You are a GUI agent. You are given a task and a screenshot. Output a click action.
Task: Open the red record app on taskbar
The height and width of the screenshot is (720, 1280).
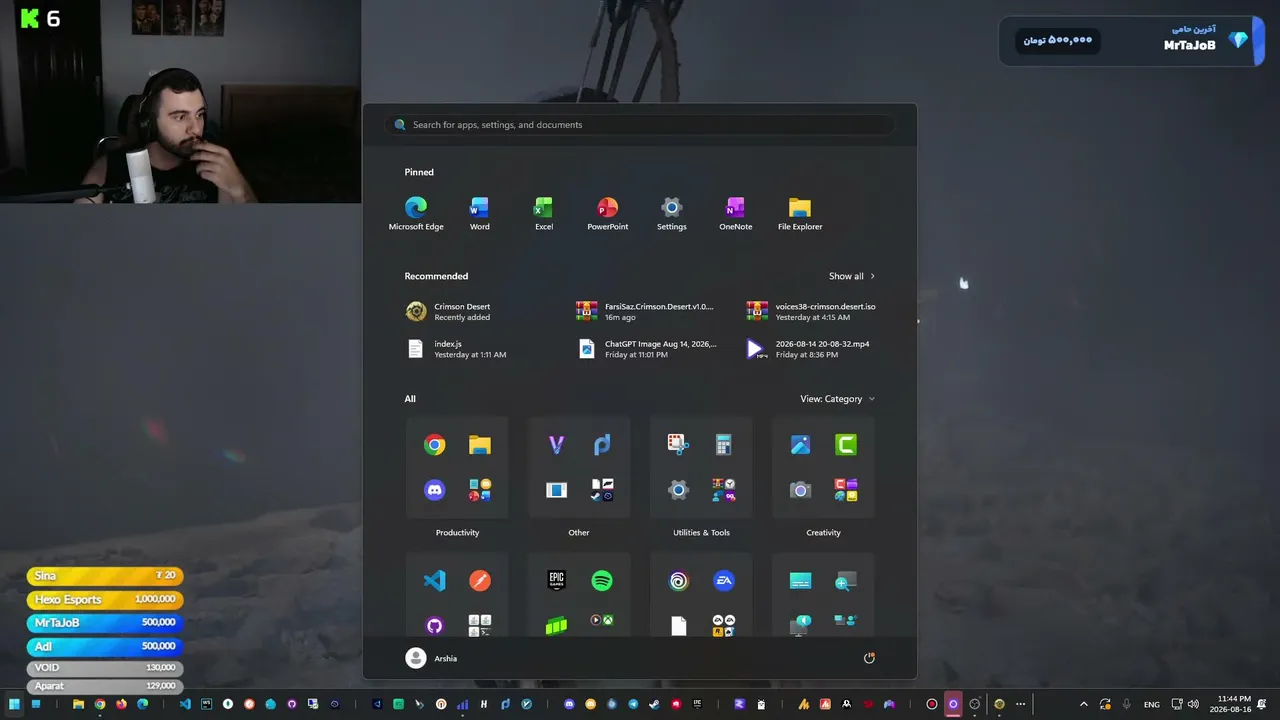click(932, 704)
